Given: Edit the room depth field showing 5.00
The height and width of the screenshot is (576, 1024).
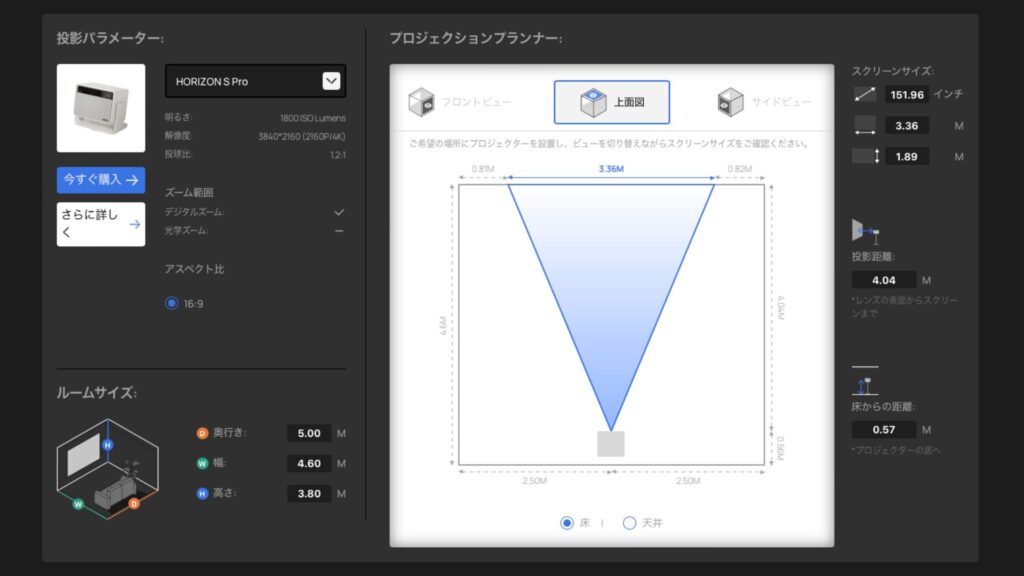Looking at the screenshot, I should coord(309,433).
